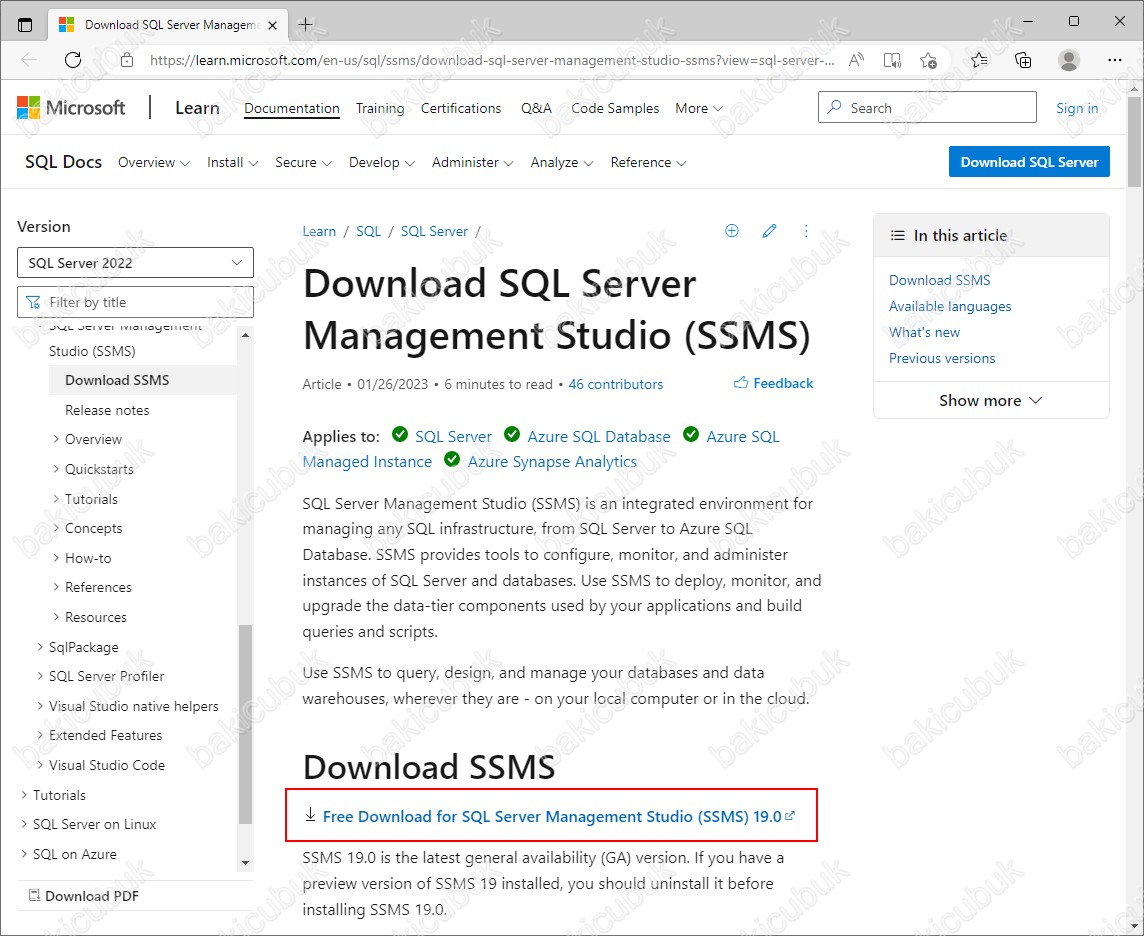The width and height of the screenshot is (1144, 936).
Task: Open the browser profile avatar icon
Action: coord(1069,60)
